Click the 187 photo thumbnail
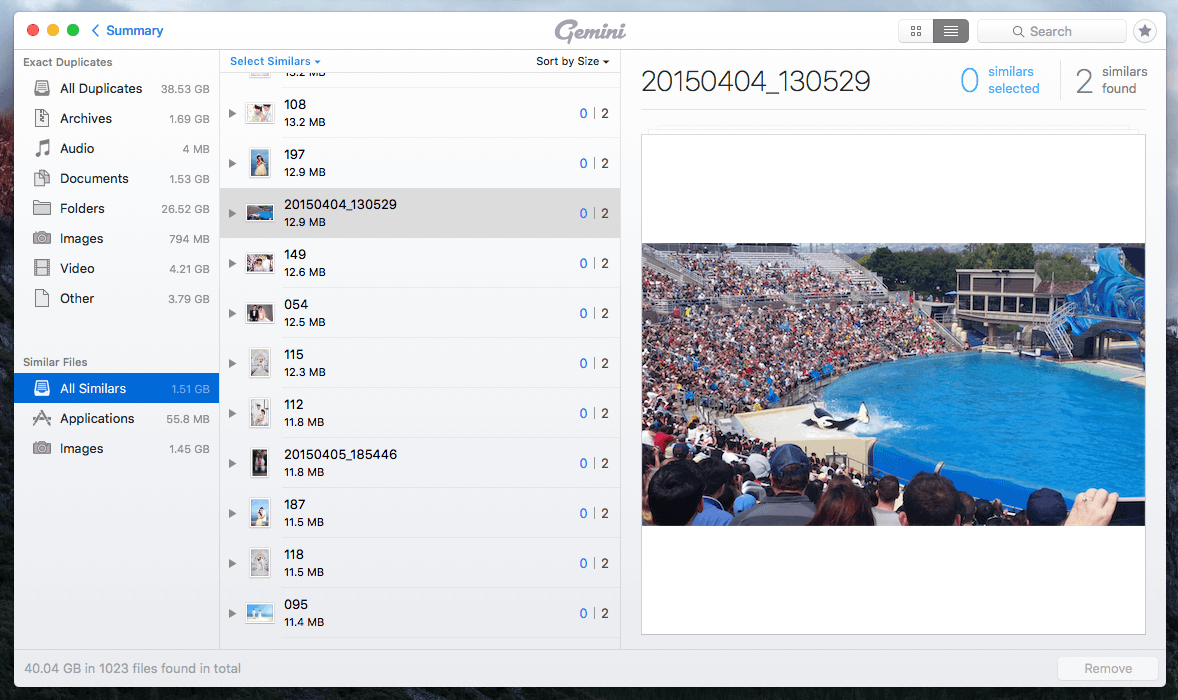 (260, 514)
